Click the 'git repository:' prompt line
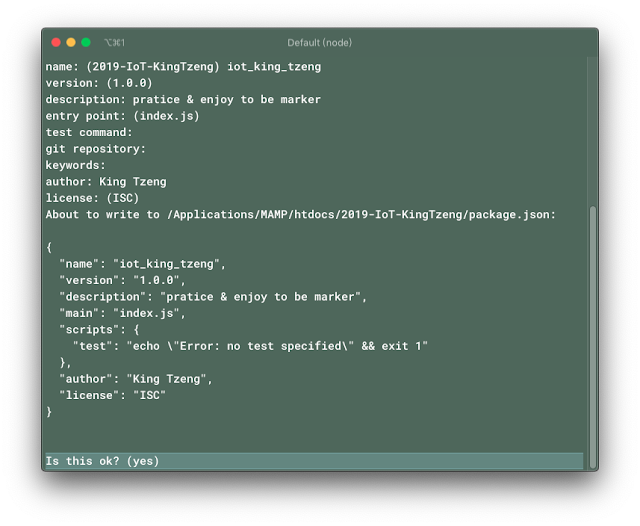The height and width of the screenshot is (526, 640). point(96,149)
